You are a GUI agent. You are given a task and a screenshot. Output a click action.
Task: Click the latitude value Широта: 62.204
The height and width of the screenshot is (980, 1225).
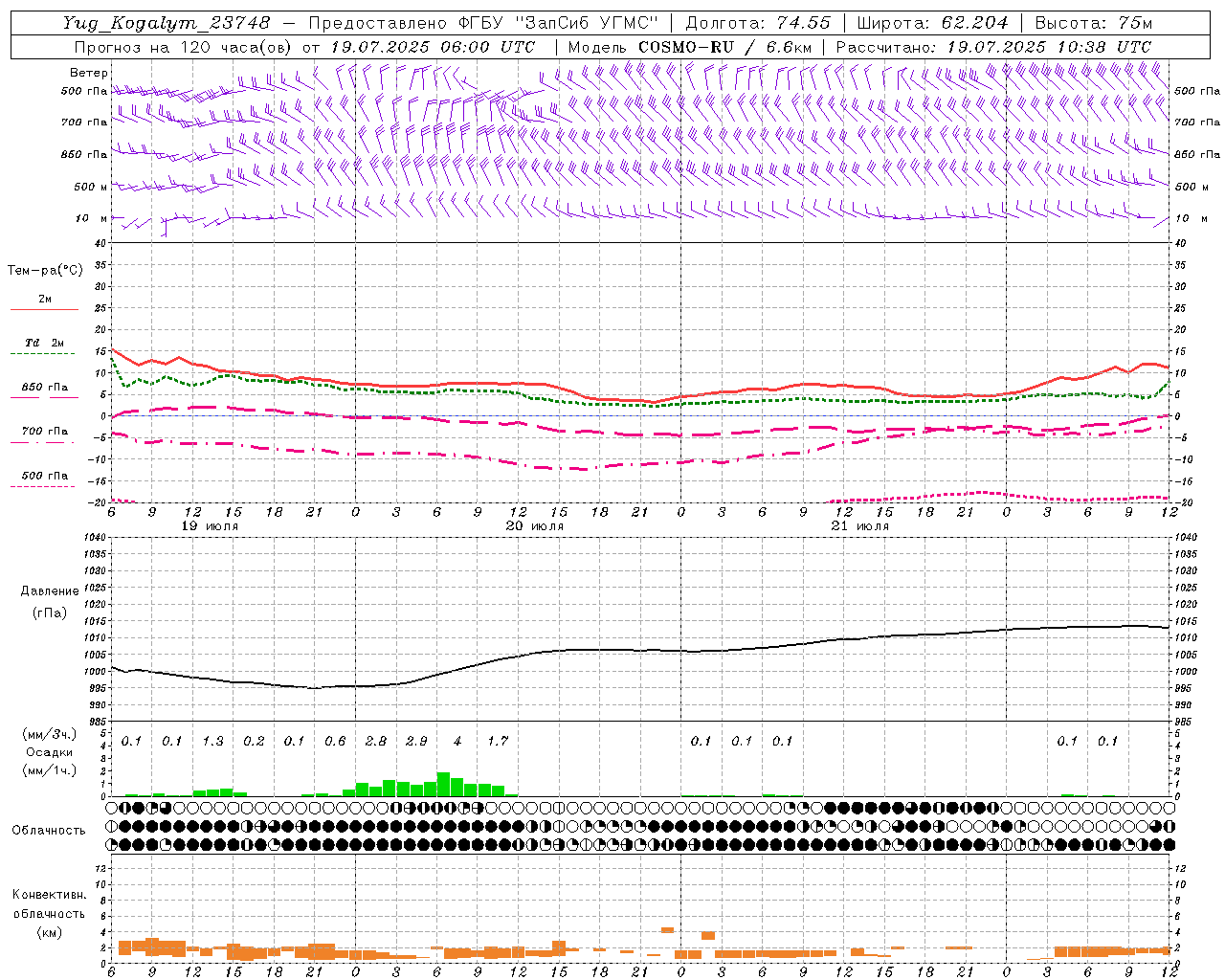[932, 23]
